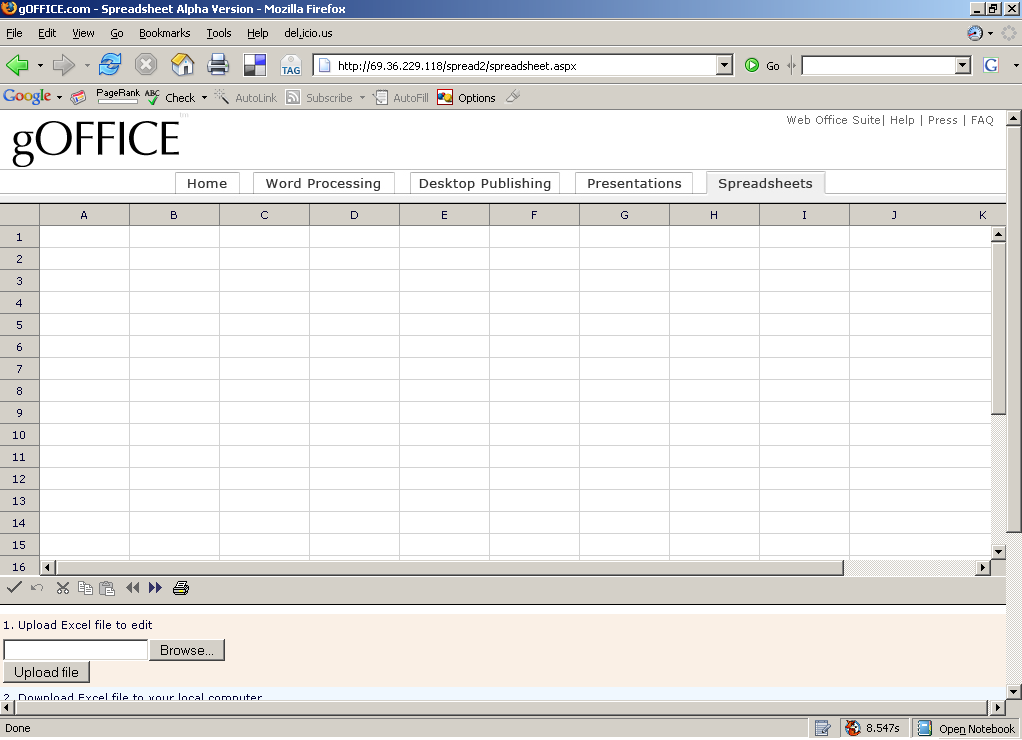The image size is (1022, 740).
Task: Click the Browse... button
Action: pos(187,650)
